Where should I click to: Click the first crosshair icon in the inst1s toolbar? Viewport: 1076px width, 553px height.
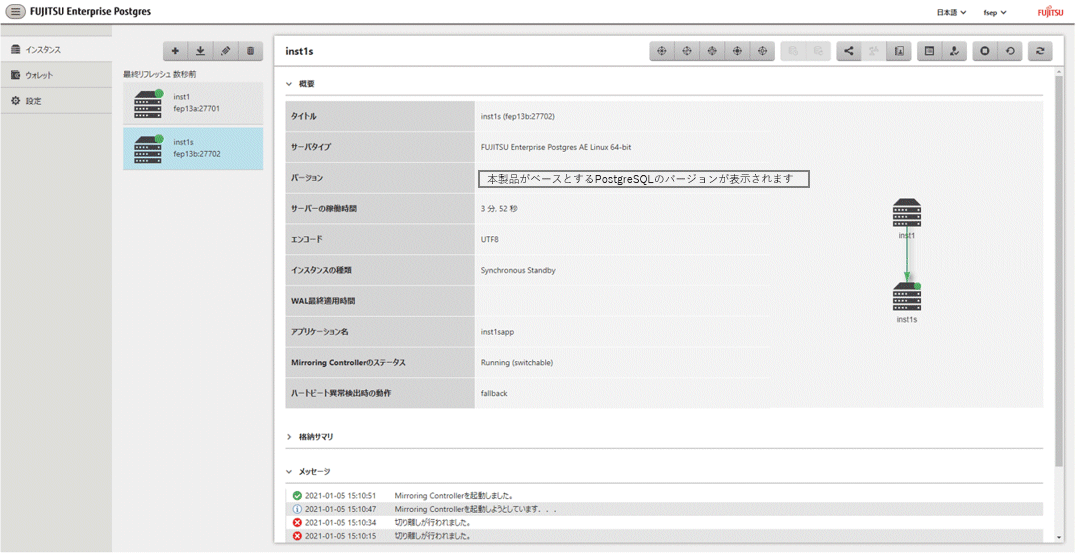[662, 51]
